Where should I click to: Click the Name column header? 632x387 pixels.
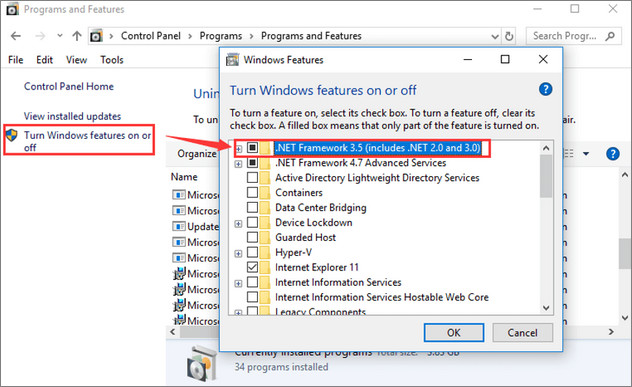[184, 177]
